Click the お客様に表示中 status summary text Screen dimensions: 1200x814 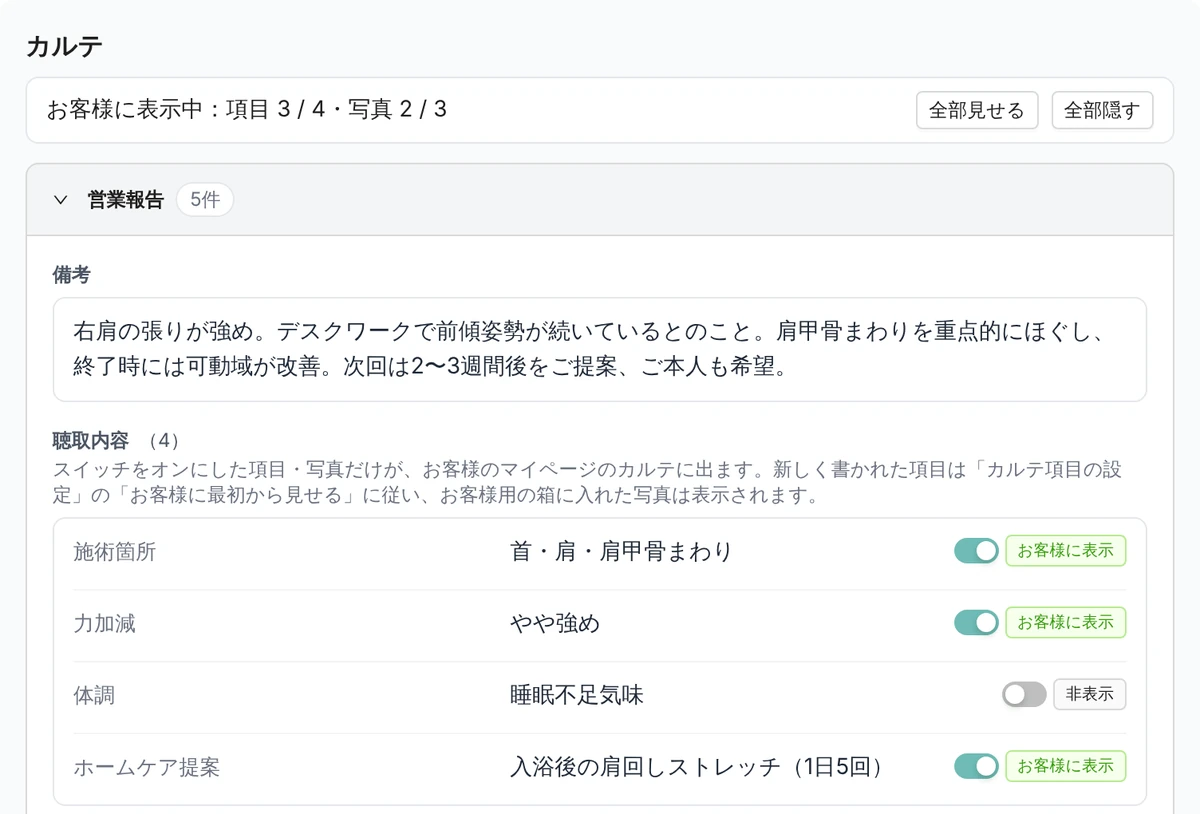(247, 110)
